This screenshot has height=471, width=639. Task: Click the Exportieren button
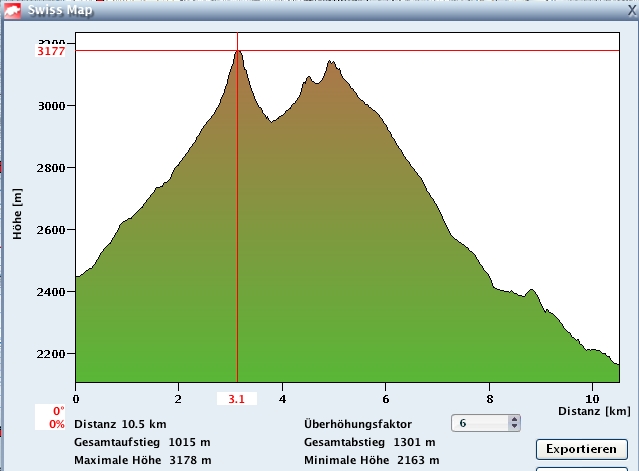pos(581,449)
